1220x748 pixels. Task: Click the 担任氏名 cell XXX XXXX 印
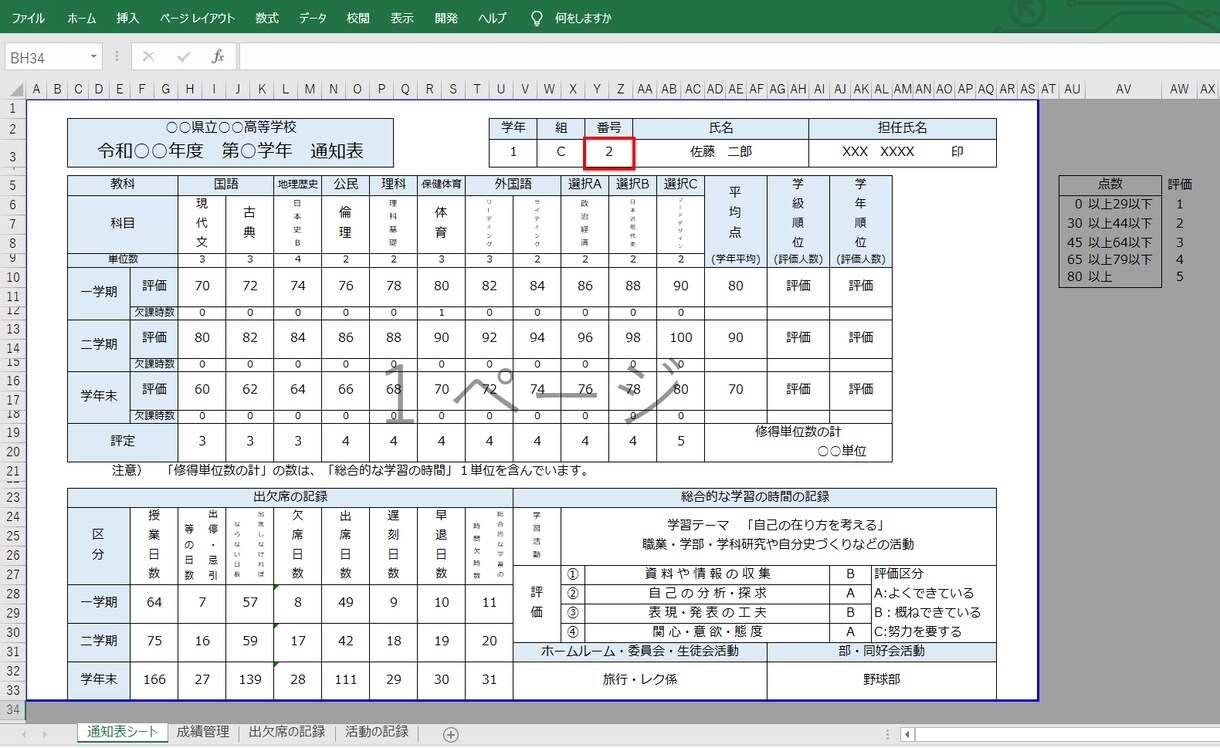(902, 153)
